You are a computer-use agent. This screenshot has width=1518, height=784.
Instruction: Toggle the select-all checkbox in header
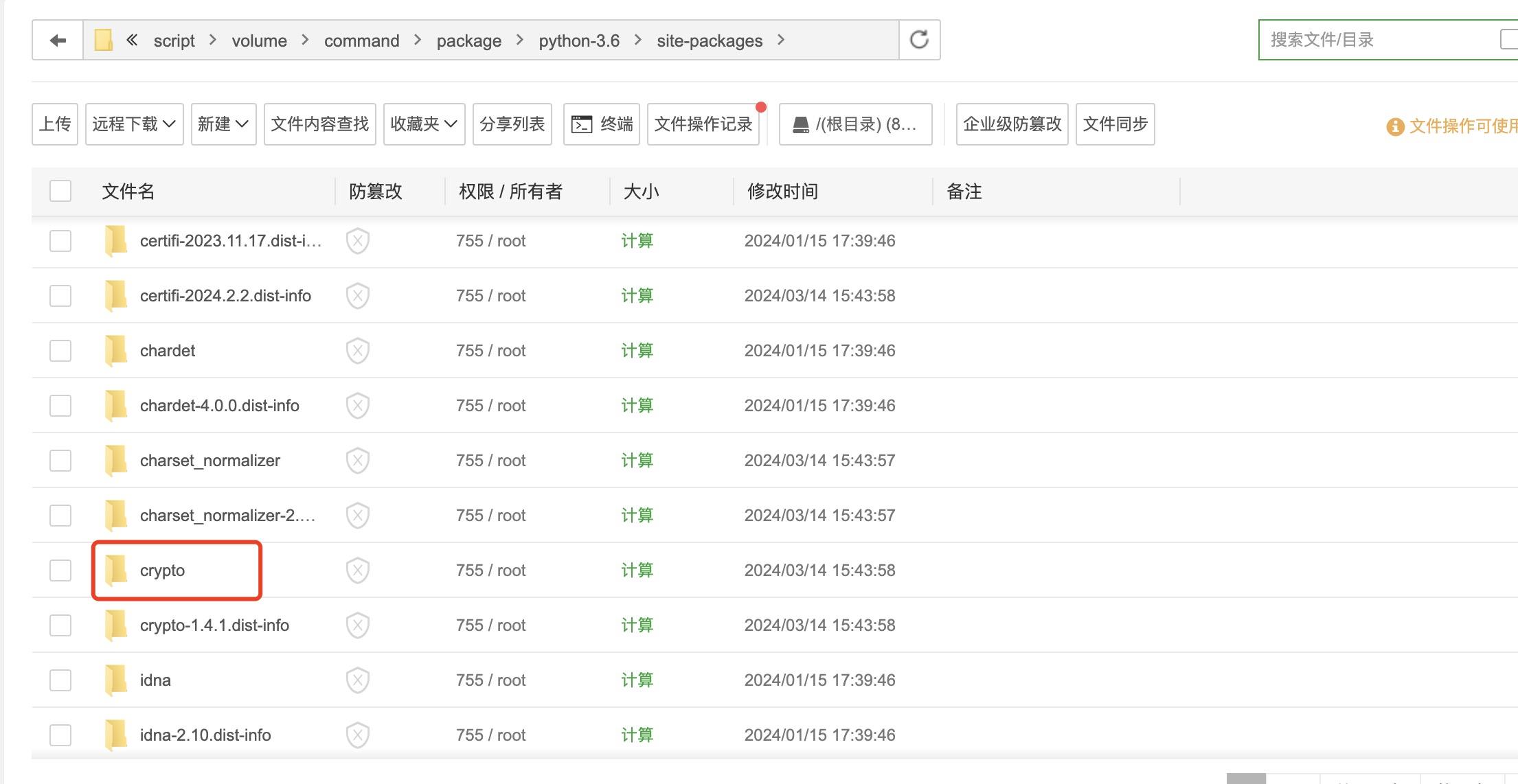pyautogui.click(x=60, y=191)
